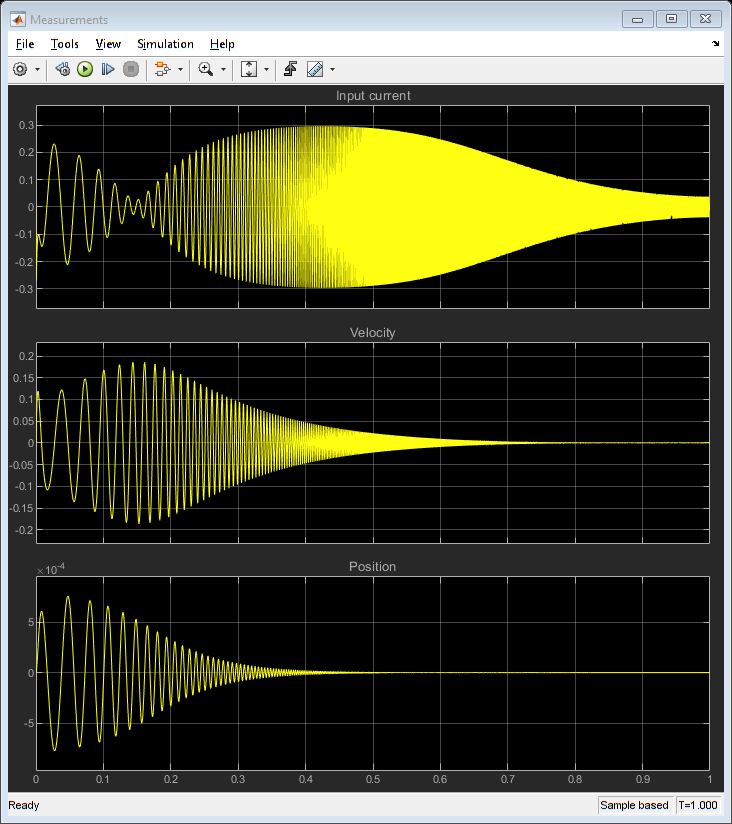Image resolution: width=732 pixels, height=824 pixels.
Task: Open the scope Configuration Properties gear
Action: click(20, 69)
